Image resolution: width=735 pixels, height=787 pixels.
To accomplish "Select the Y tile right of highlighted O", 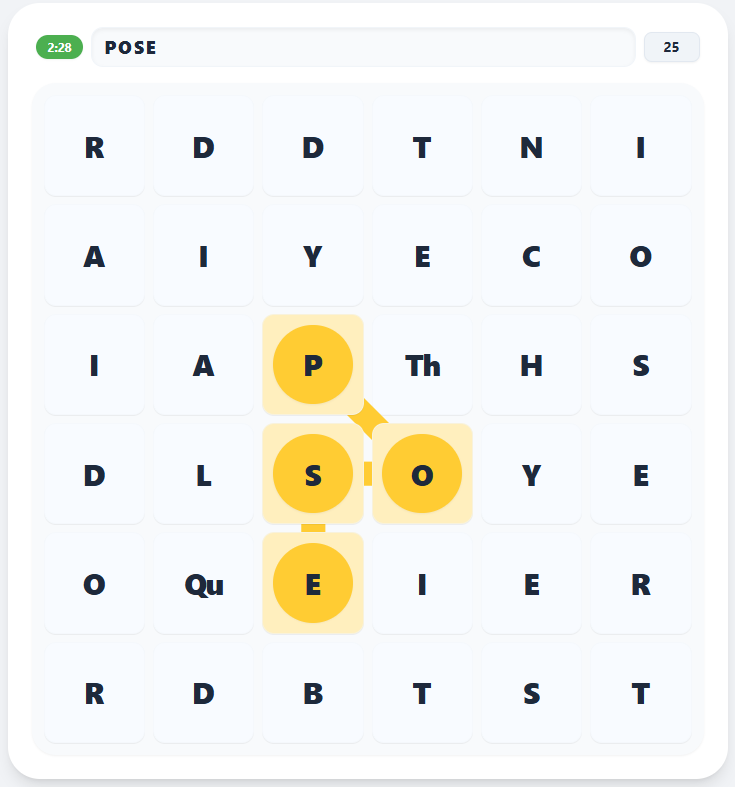I will (x=531, y=475).
